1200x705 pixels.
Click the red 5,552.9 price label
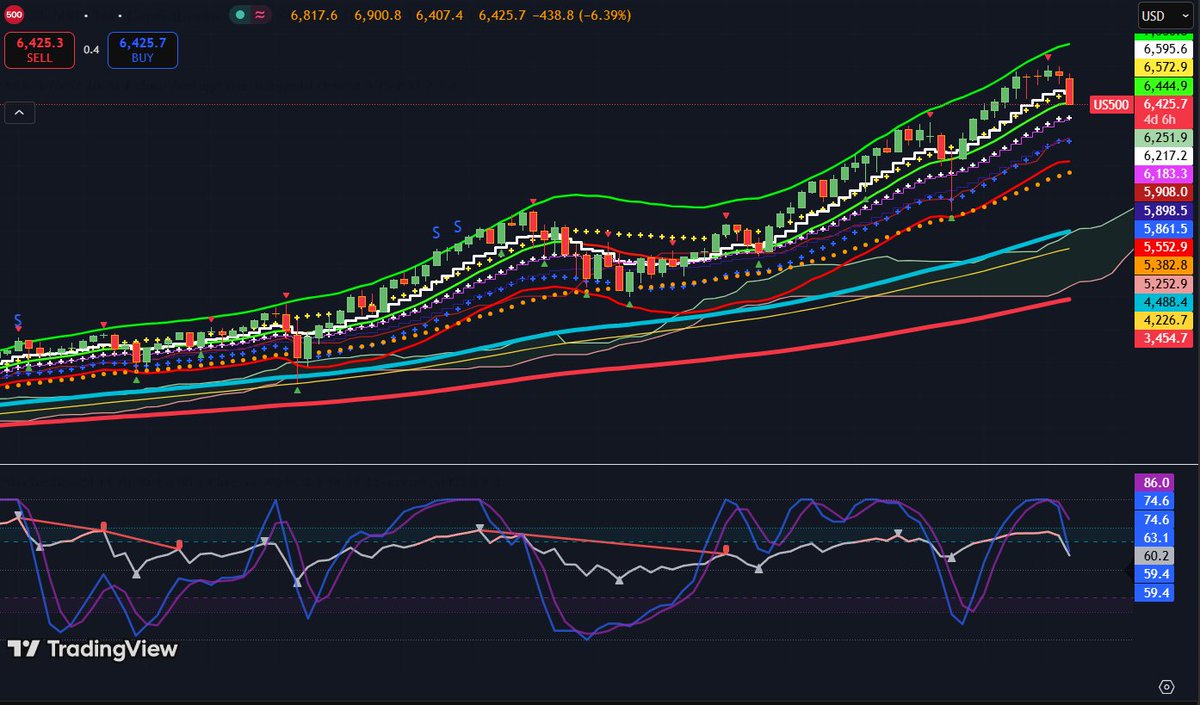coord(1164,247)
